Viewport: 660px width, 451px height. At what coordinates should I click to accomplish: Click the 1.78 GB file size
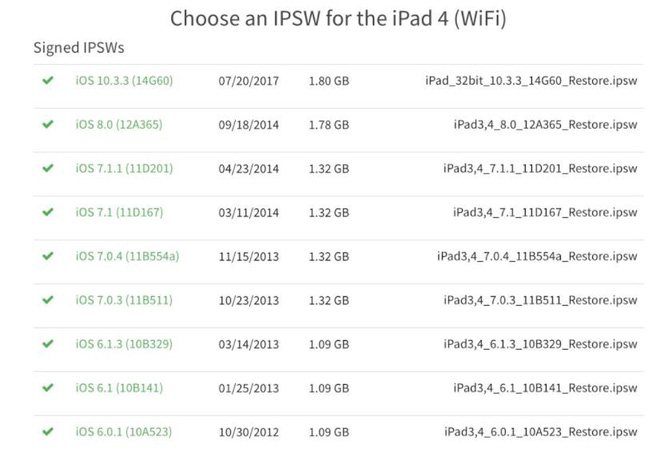point(329,125)
